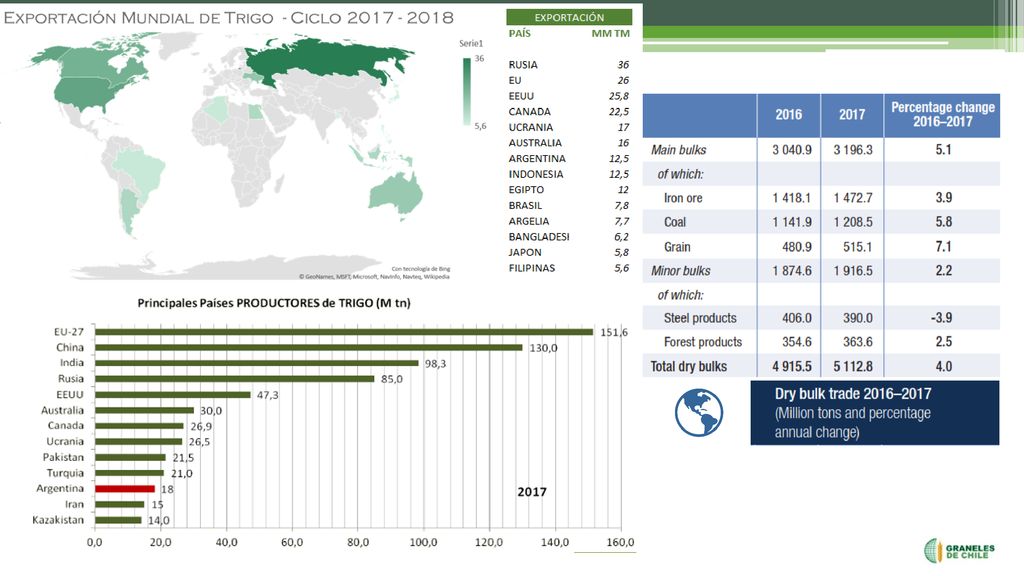Viewport: 1024px width, 576px height.
Task: Click the 1 472.7 iron ore value
Action: [853, 199]
